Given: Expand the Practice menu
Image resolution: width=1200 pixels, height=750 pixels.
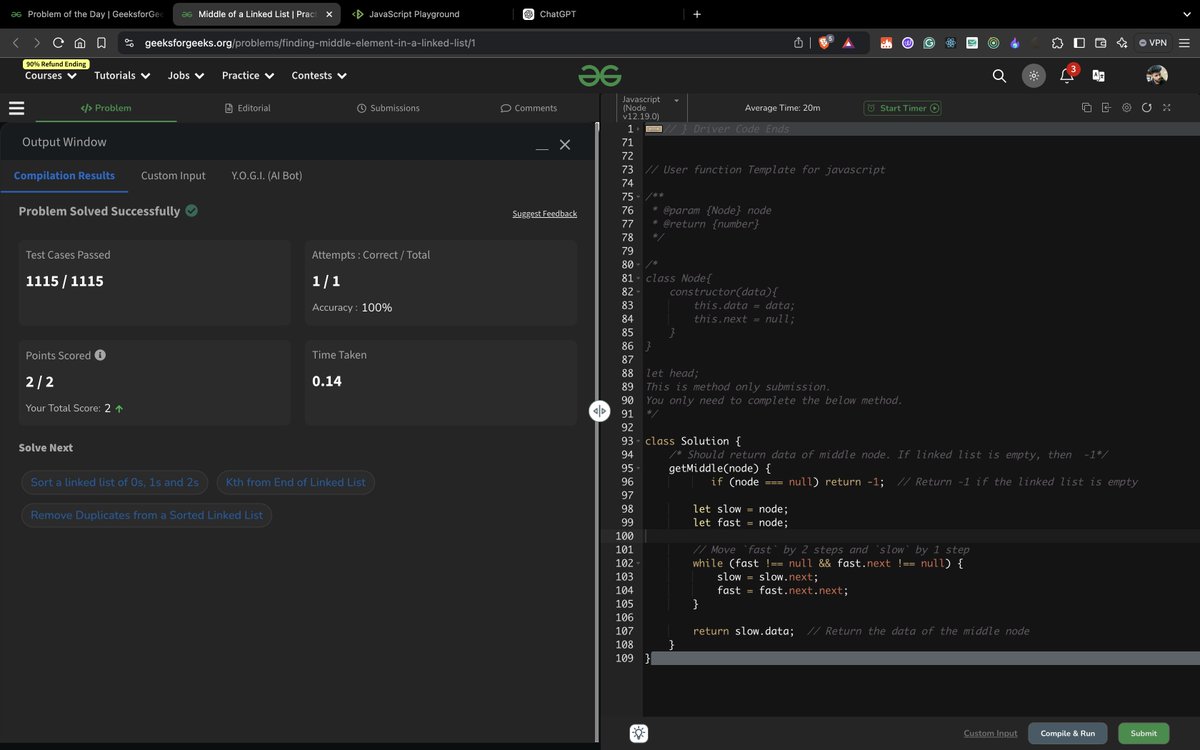Looking at the screenshot, I should pyautogui.click(x=247, y=75).
